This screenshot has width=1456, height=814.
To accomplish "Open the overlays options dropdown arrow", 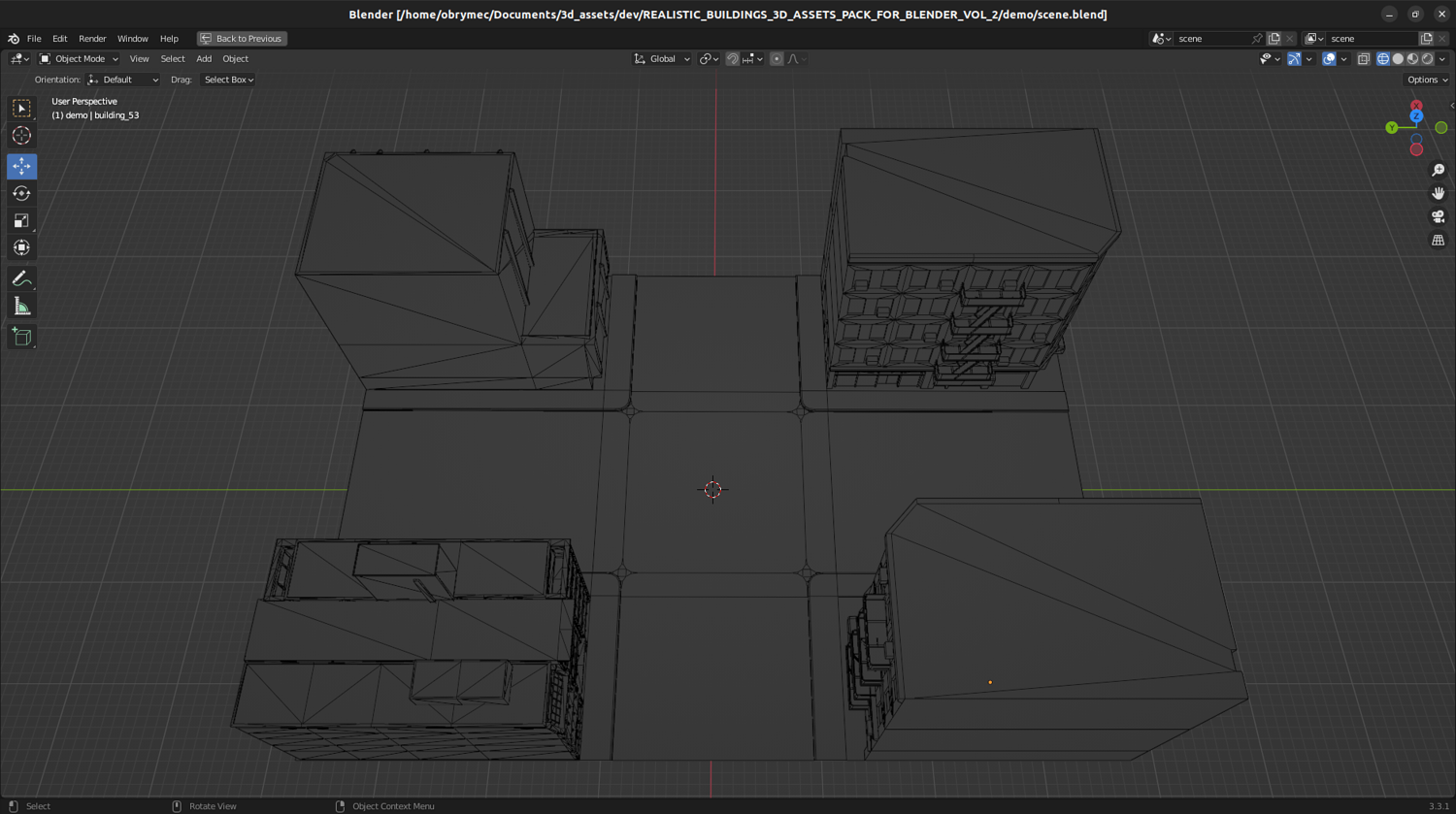I will [1343, 59].
